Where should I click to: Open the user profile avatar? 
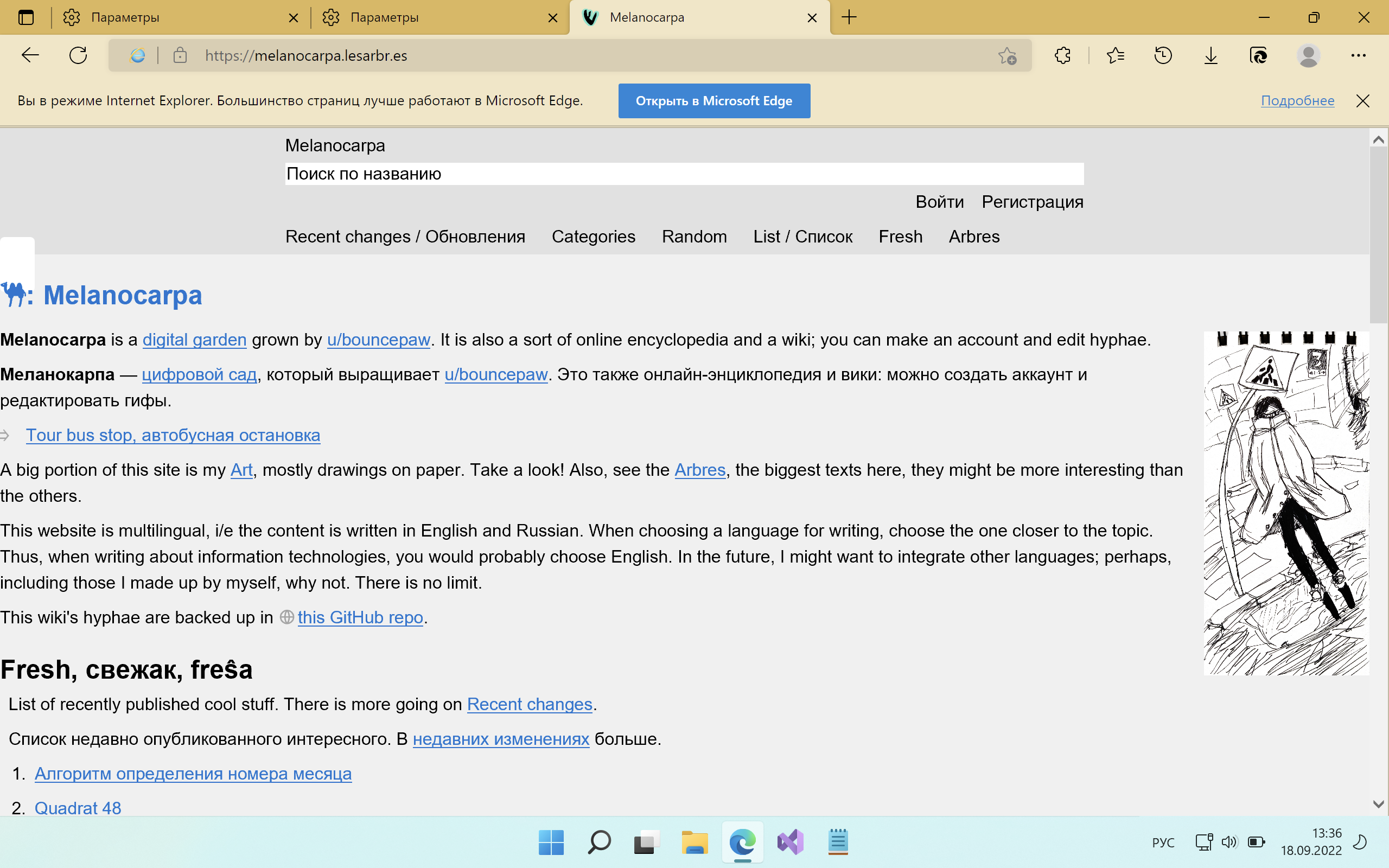1308,56
